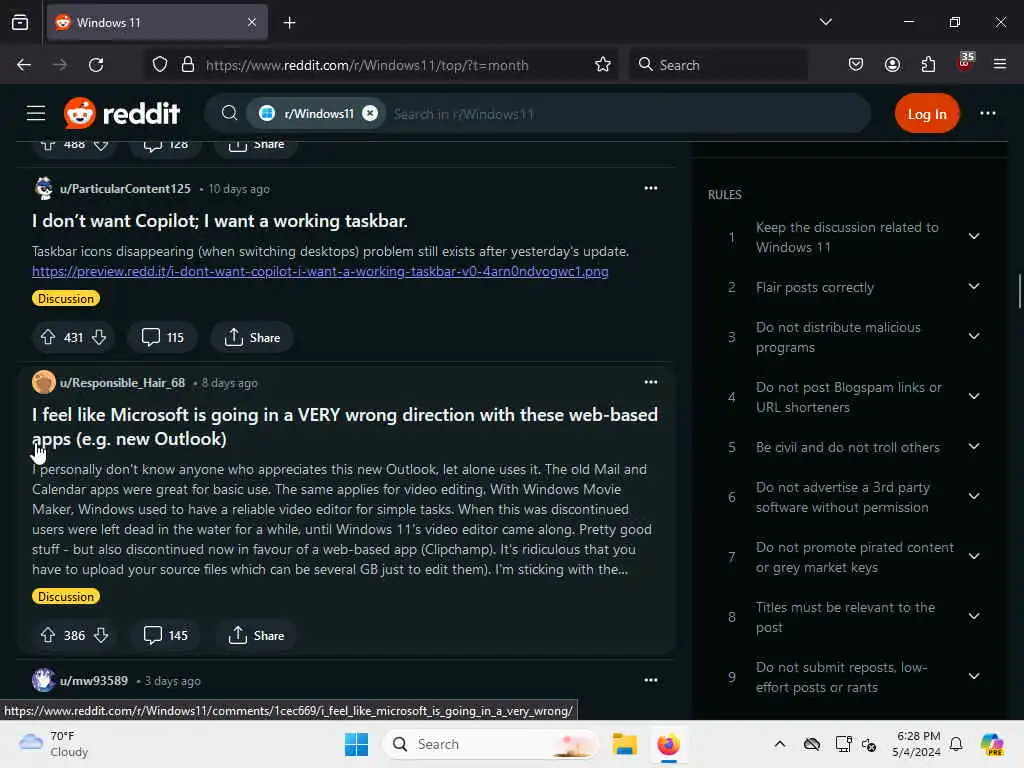Bookmark this page with the star icon
The image size is (1024, 768).
click(x=603, y=65)
